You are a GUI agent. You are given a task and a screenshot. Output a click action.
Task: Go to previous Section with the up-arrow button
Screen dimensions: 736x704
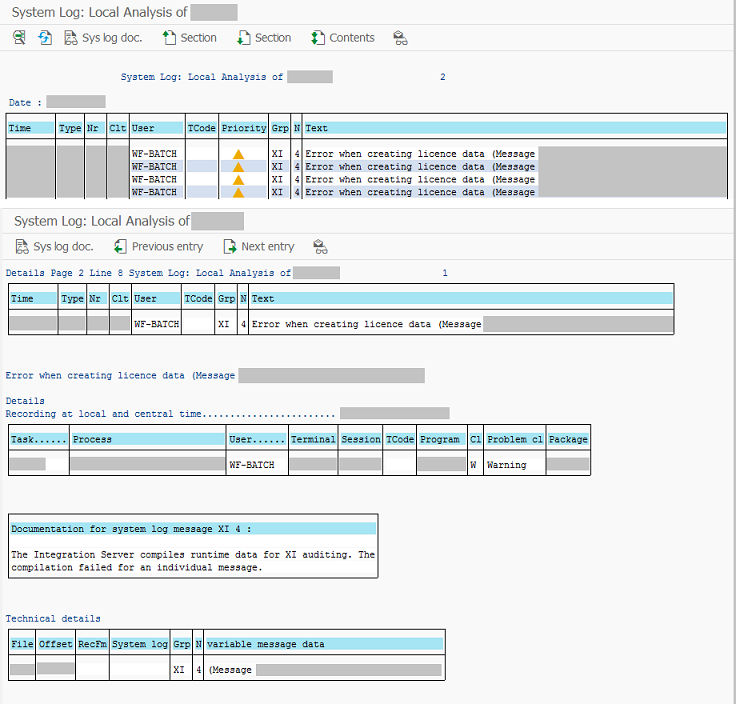point(190,38)
